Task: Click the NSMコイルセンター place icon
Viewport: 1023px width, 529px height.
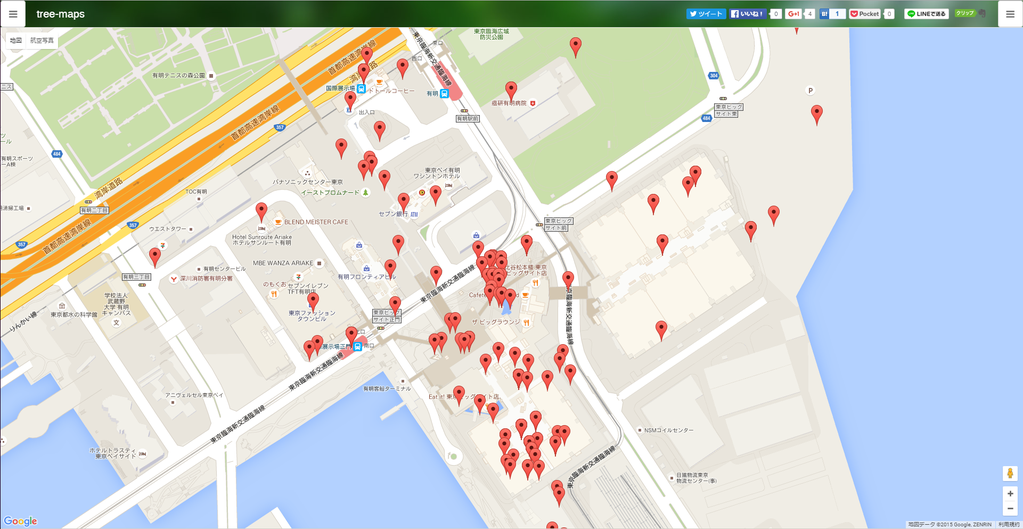Action: (639, 431)
